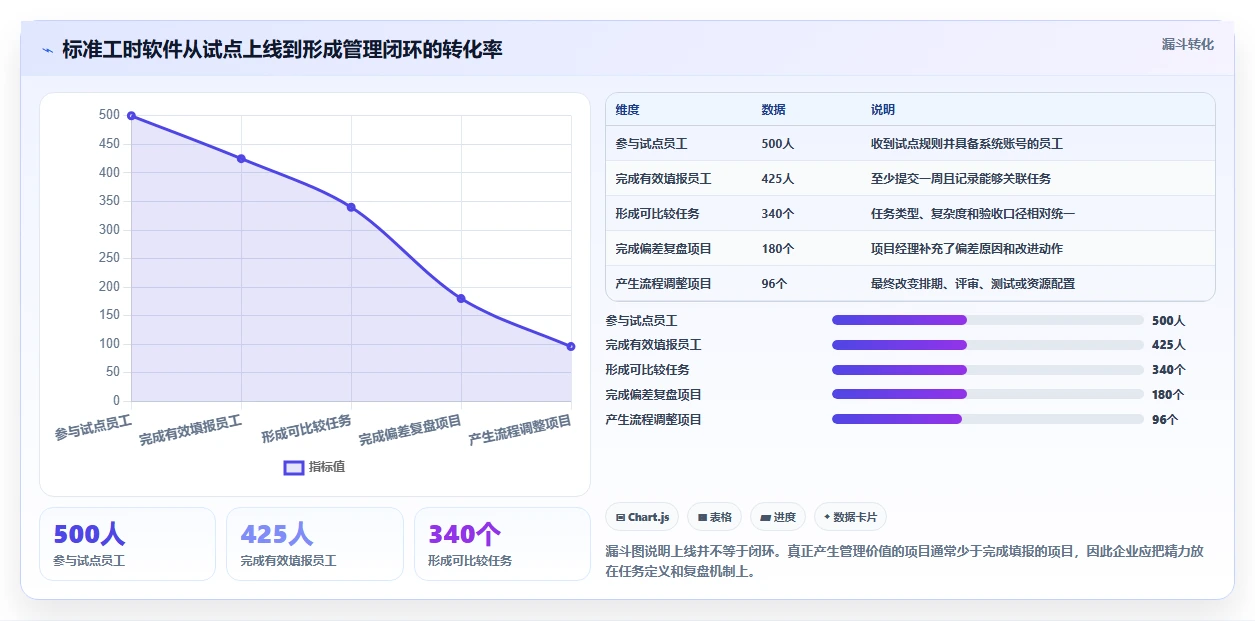
Task: Select table cell 参与试点员工
Action: (652, 144)
